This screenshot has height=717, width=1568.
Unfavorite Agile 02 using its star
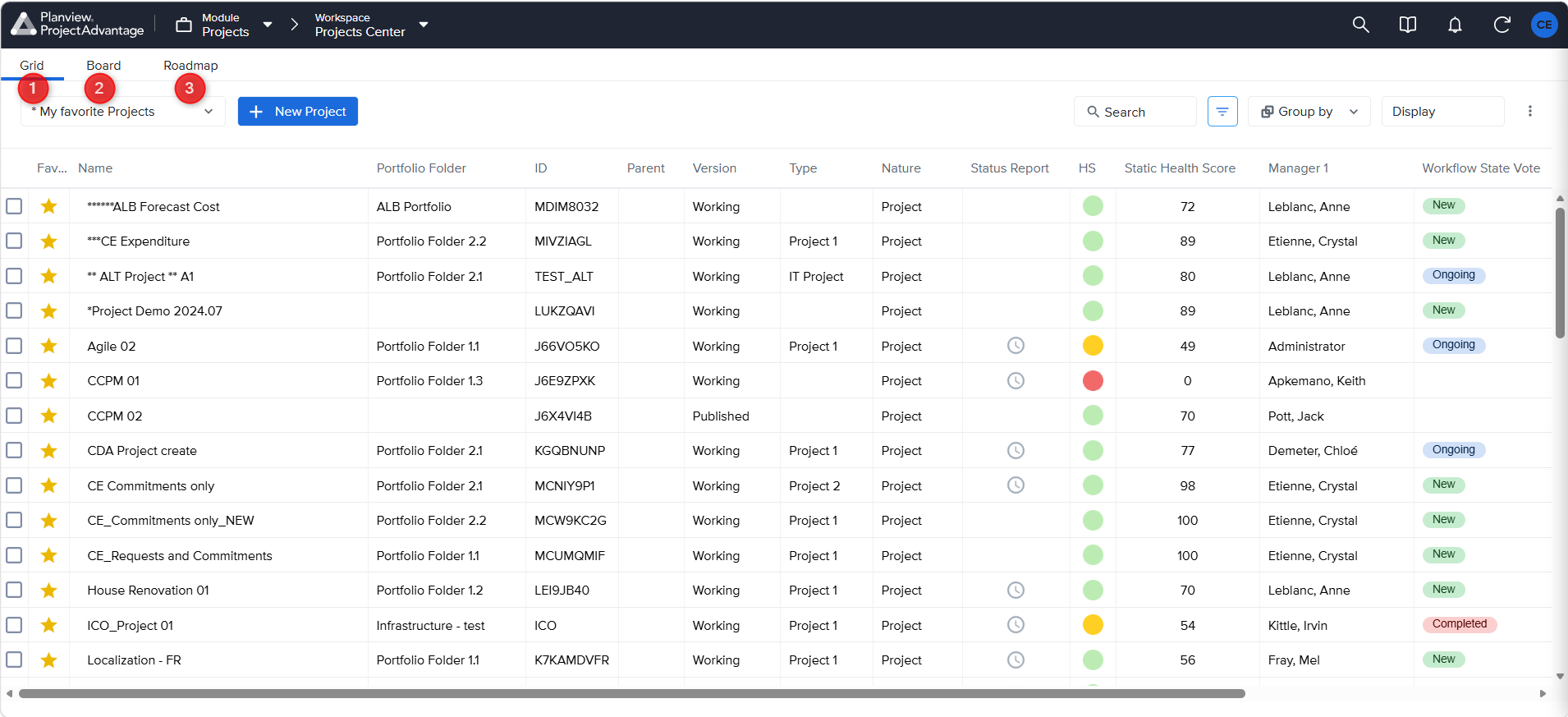[49, 346]
